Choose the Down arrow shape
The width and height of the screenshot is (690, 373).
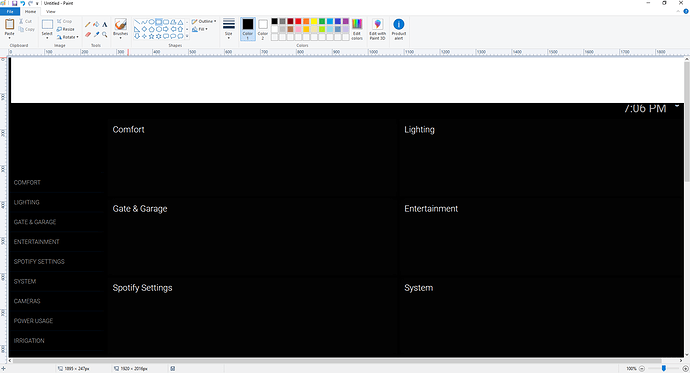point(137,36)
